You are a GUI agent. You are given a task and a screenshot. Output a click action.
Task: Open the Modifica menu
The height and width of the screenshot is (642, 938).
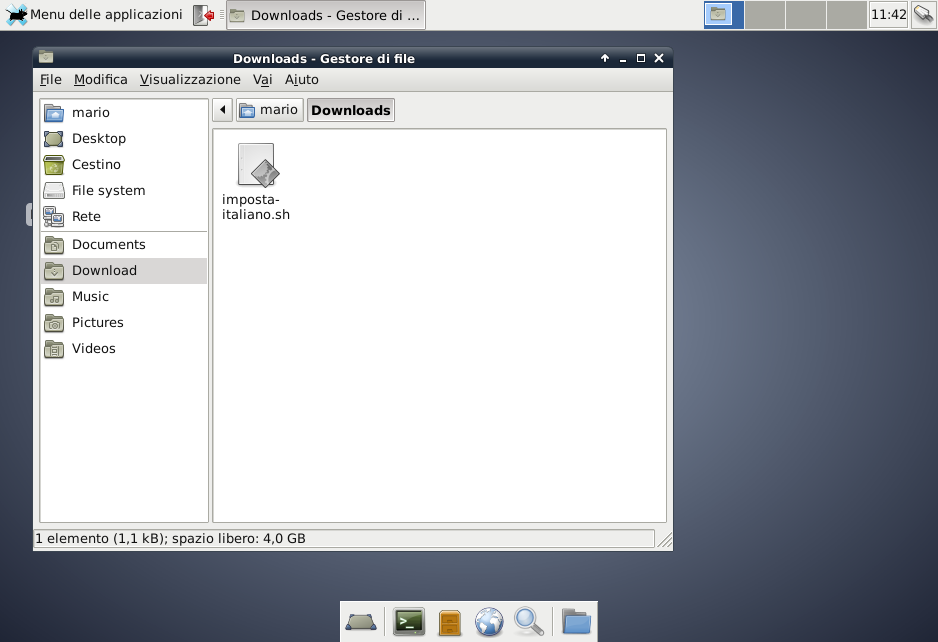click(x=100, y=80)
